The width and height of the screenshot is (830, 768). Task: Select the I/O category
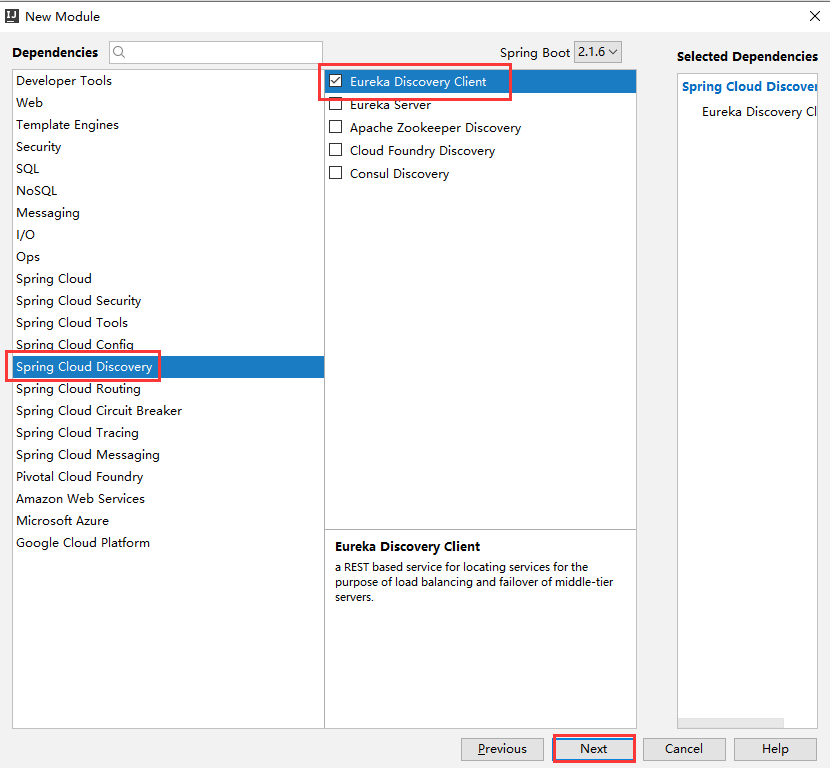(168, 234)
